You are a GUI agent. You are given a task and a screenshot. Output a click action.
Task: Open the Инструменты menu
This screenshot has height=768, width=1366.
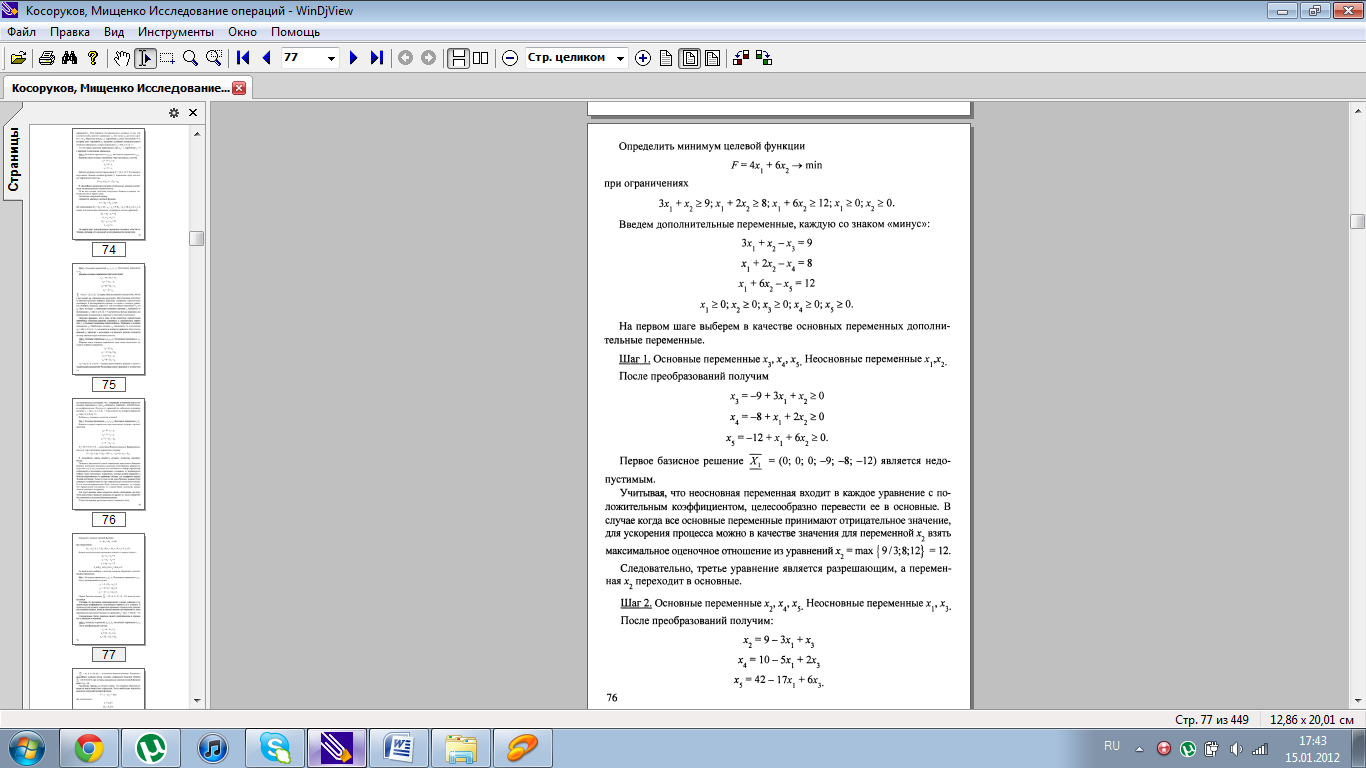point(176,32)
